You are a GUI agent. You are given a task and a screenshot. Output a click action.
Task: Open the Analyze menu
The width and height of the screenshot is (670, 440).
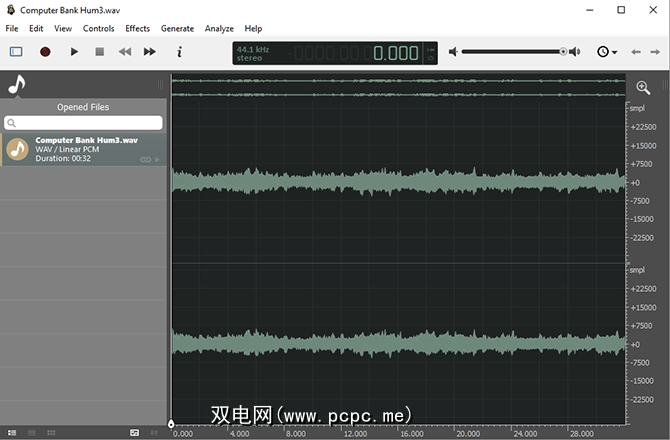[219, 29]
